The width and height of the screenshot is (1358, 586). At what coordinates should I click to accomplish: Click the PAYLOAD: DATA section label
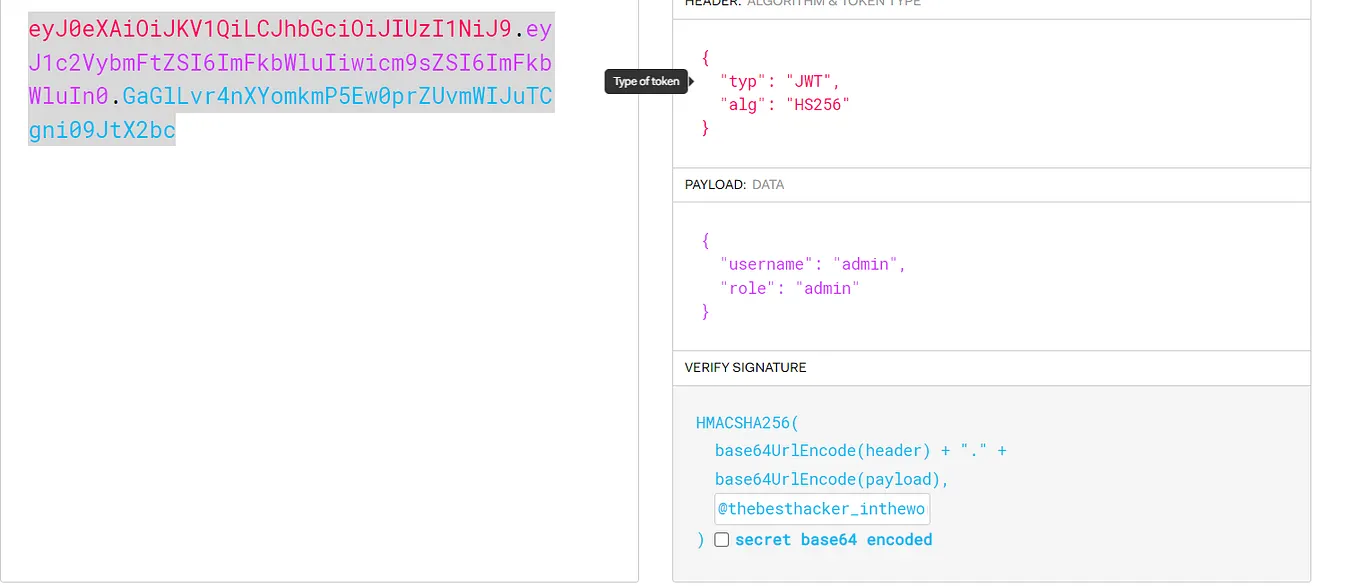(x=733, y=184)
